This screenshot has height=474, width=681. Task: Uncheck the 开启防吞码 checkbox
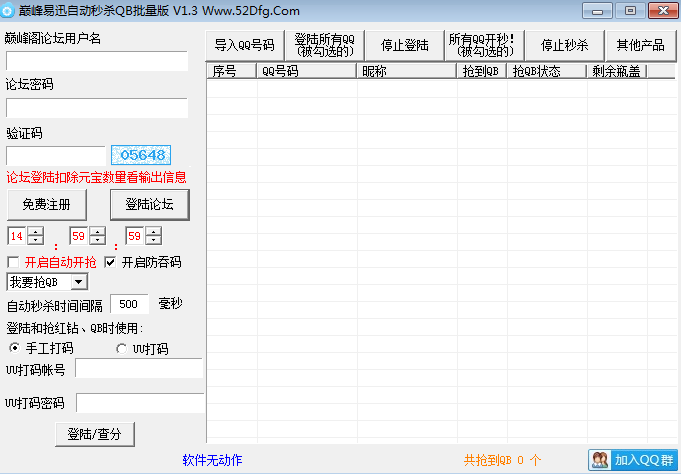click(x=110, y=262)
